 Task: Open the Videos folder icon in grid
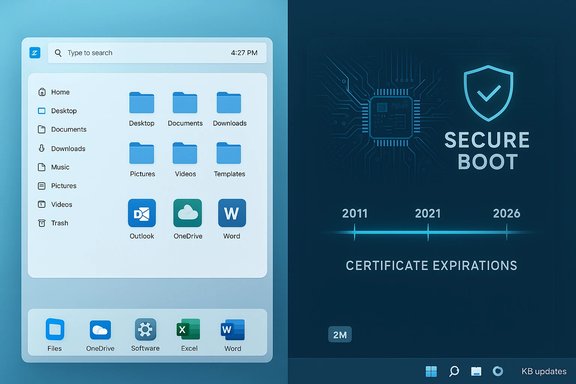[185, 153]
